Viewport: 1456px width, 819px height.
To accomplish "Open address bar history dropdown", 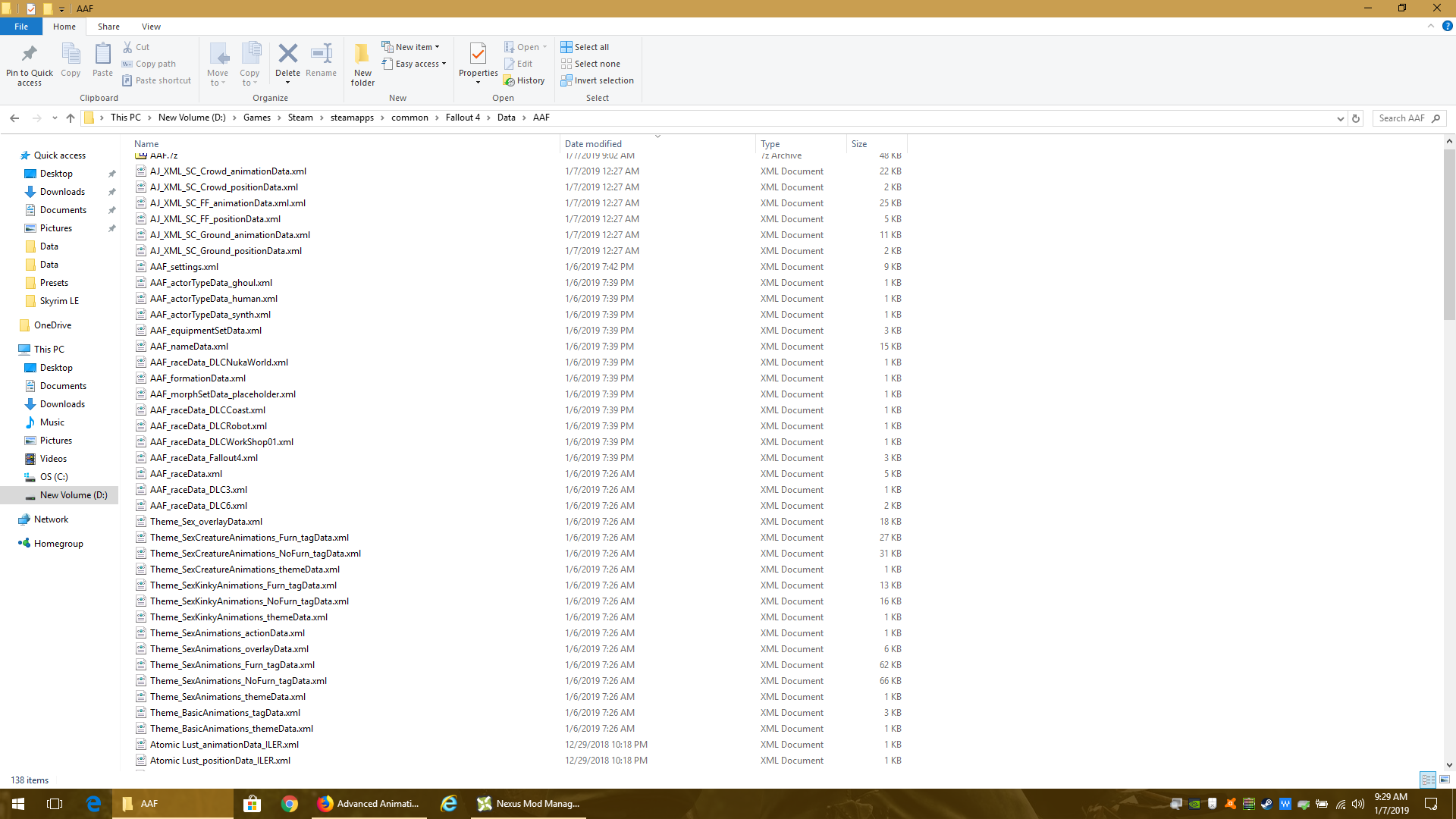I will click(1340, 118).
